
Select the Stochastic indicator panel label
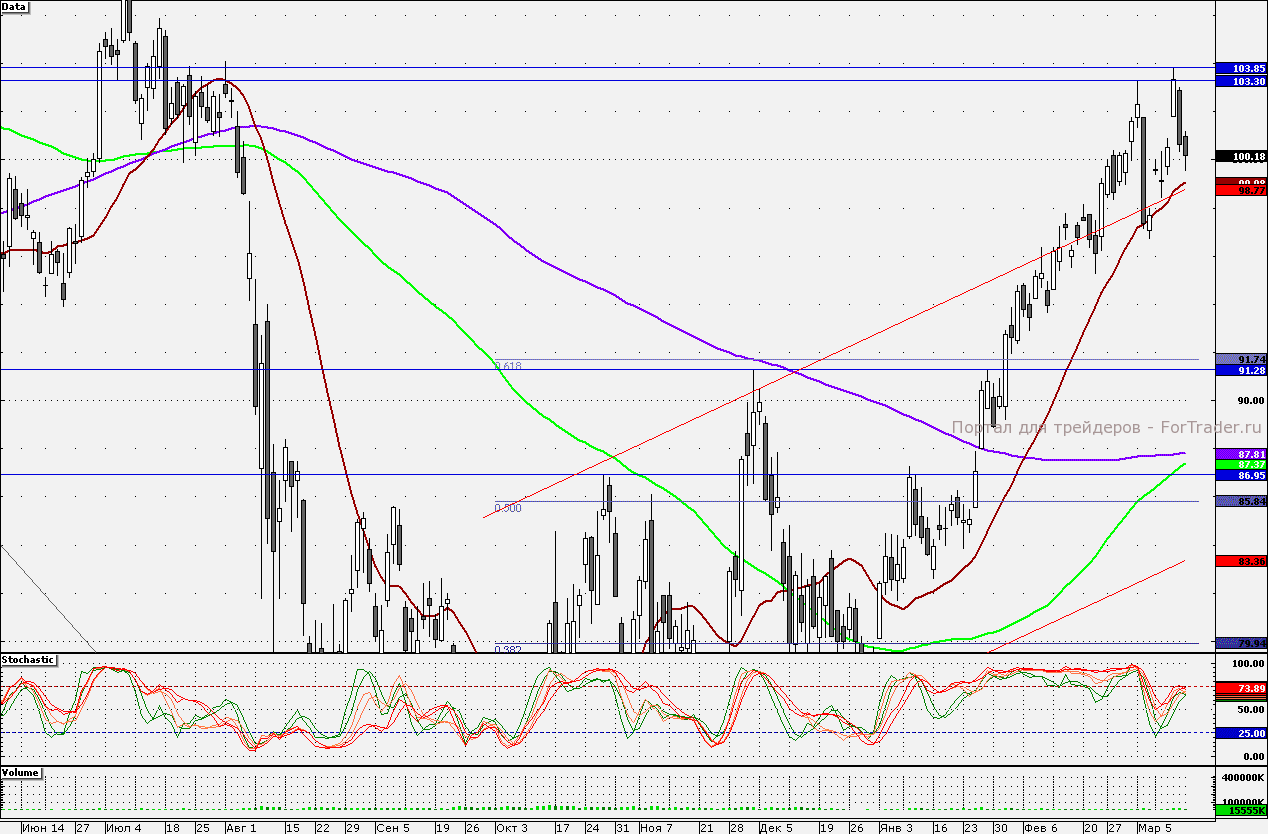[x=29, y=660]
